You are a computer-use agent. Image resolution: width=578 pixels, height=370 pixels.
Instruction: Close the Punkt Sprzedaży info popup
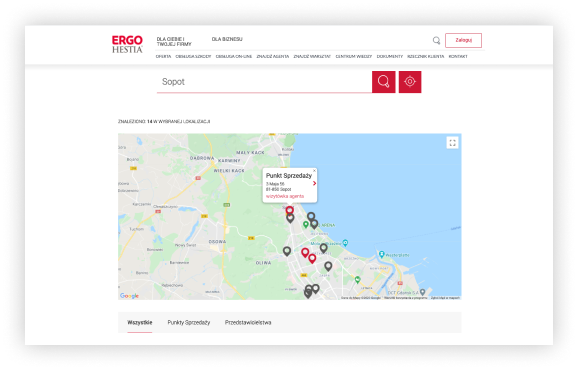pyautogui.click(x=314, y=171)
